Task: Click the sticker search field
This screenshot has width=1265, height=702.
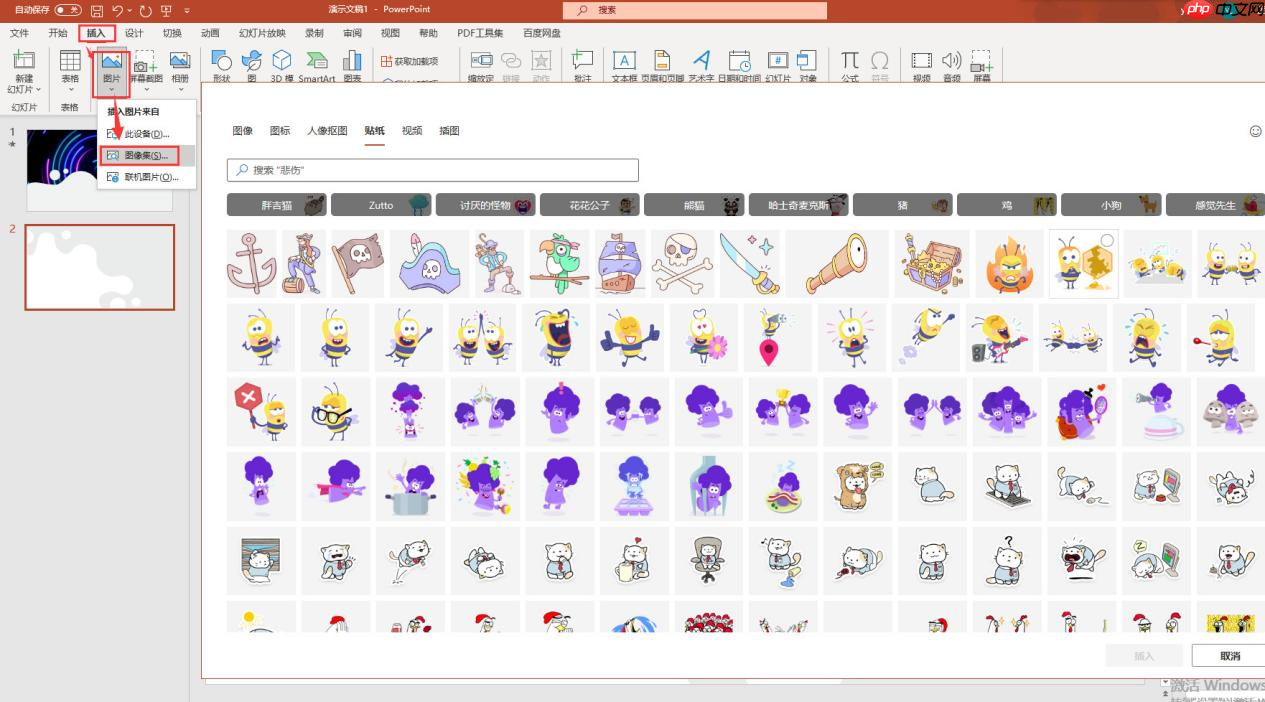Action: (x=432, y=170)
